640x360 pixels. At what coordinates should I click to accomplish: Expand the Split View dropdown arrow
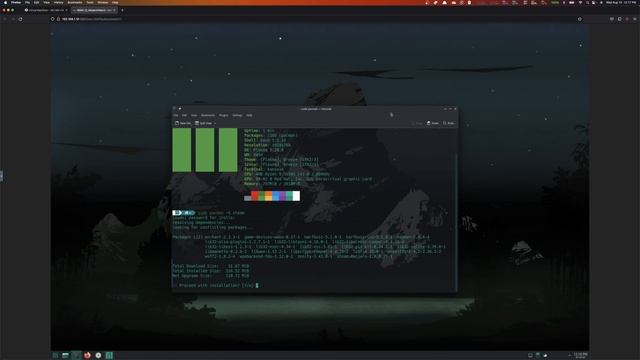coord(215,123)
